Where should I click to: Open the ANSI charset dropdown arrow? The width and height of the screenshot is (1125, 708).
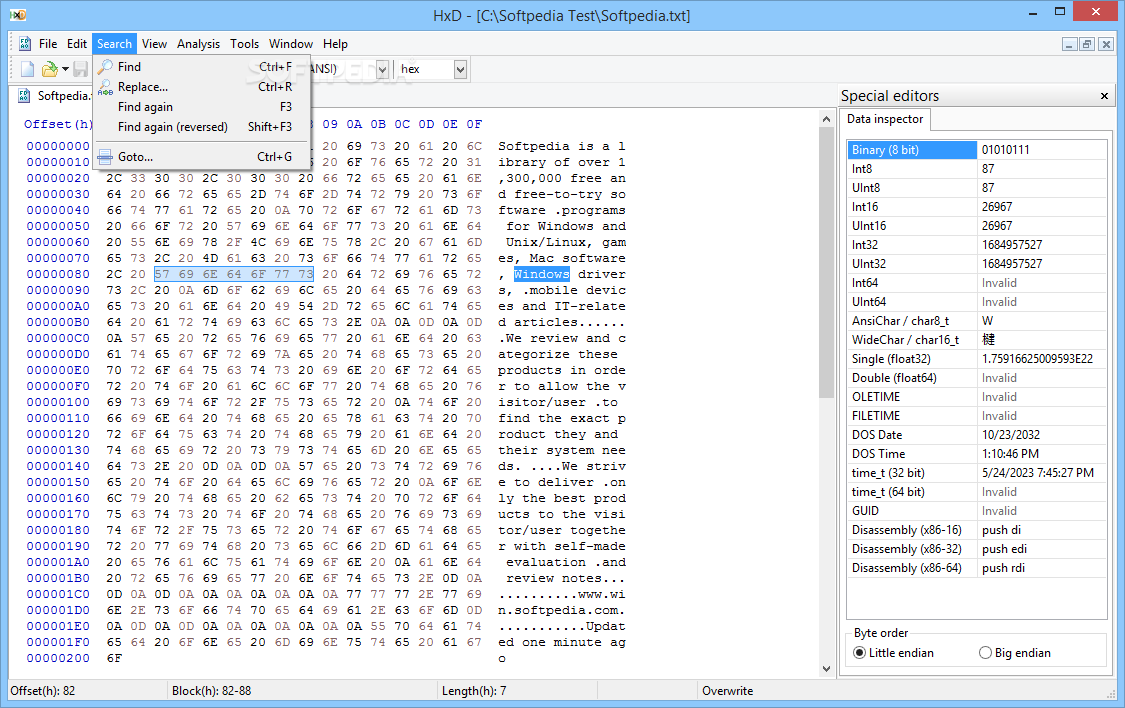pos(382,70)
